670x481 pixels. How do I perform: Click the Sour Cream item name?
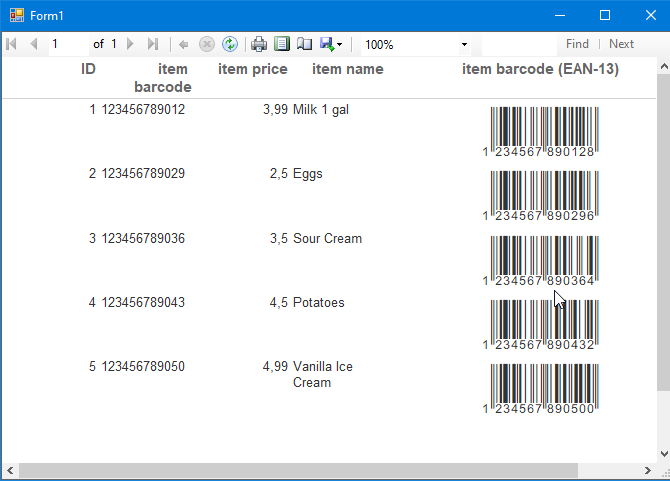(x=327, y=238)
